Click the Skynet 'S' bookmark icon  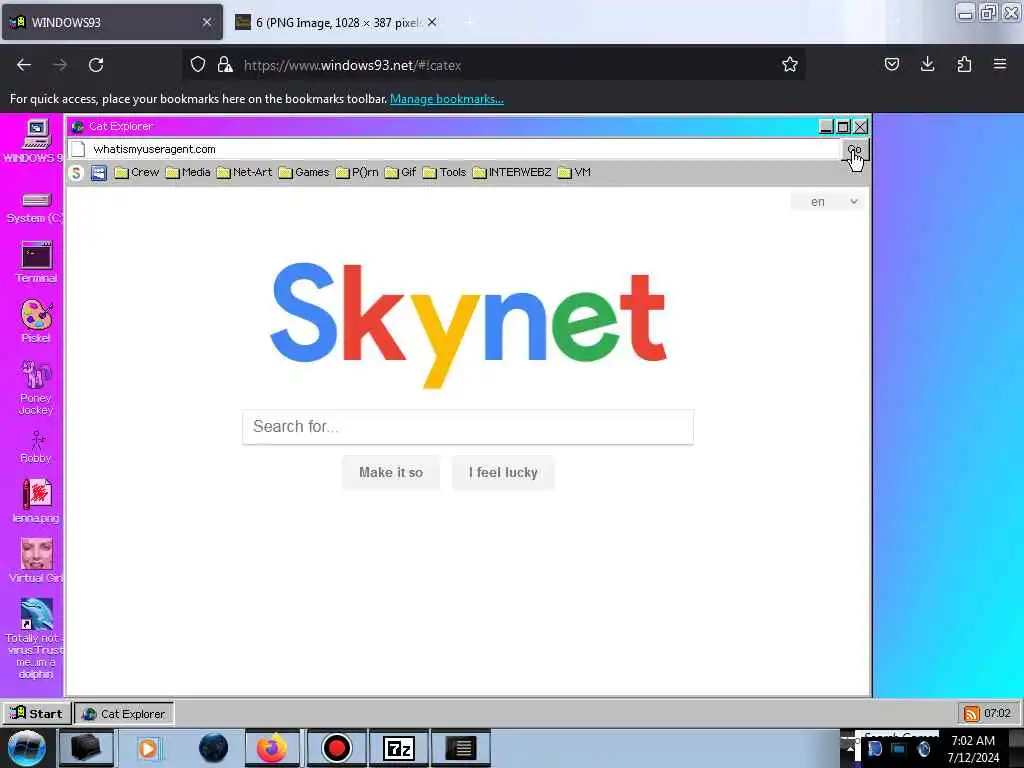coord(76,173)
